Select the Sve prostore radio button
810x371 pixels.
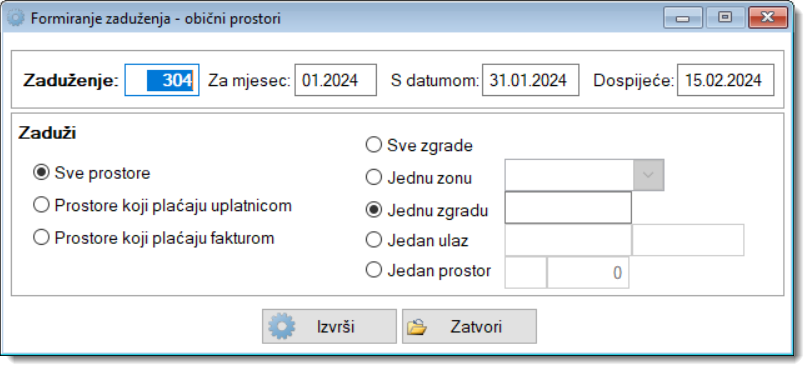(41, 173)
